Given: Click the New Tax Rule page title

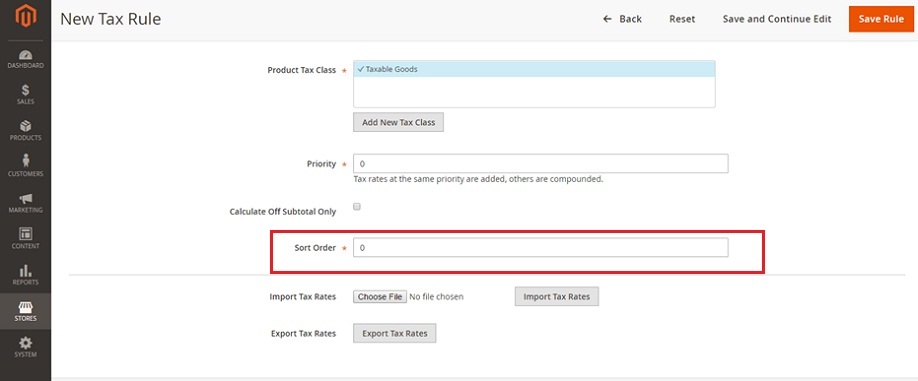Looking at the screenshot, I should pos(111,19).
